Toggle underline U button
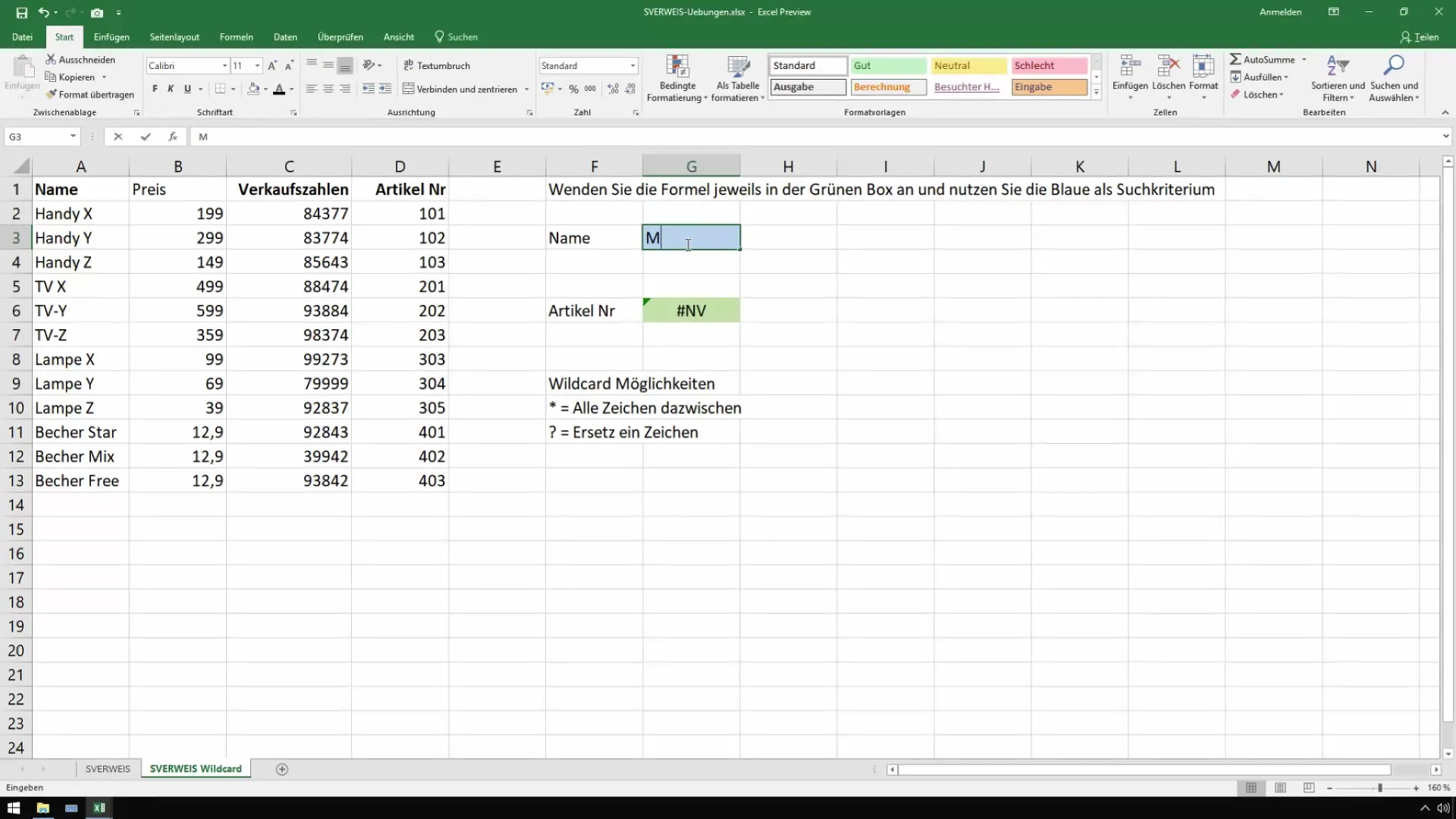Image resolution: width=1456 pixels, height=819 pixels. [x=187, y=89]
